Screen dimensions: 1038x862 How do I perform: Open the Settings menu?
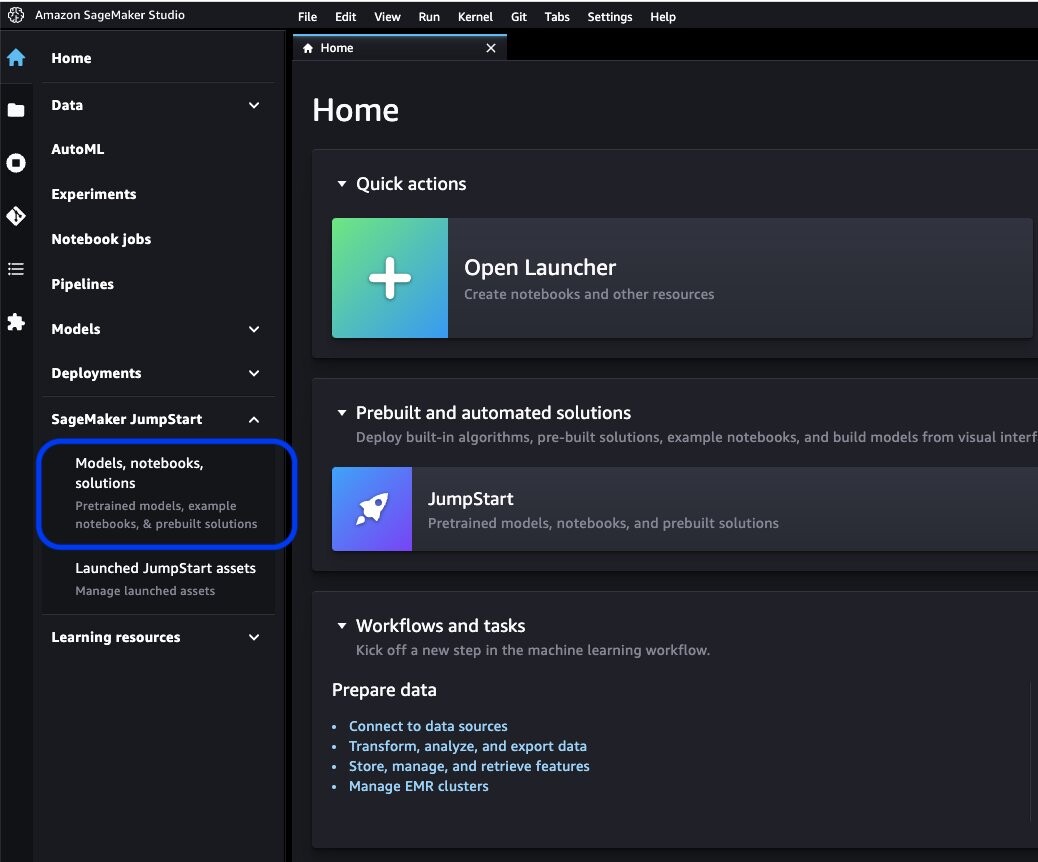coord(610,17)
